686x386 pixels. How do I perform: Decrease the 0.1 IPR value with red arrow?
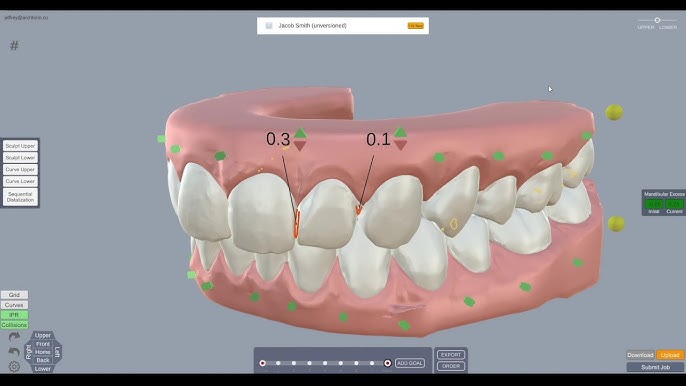(400, 145)
